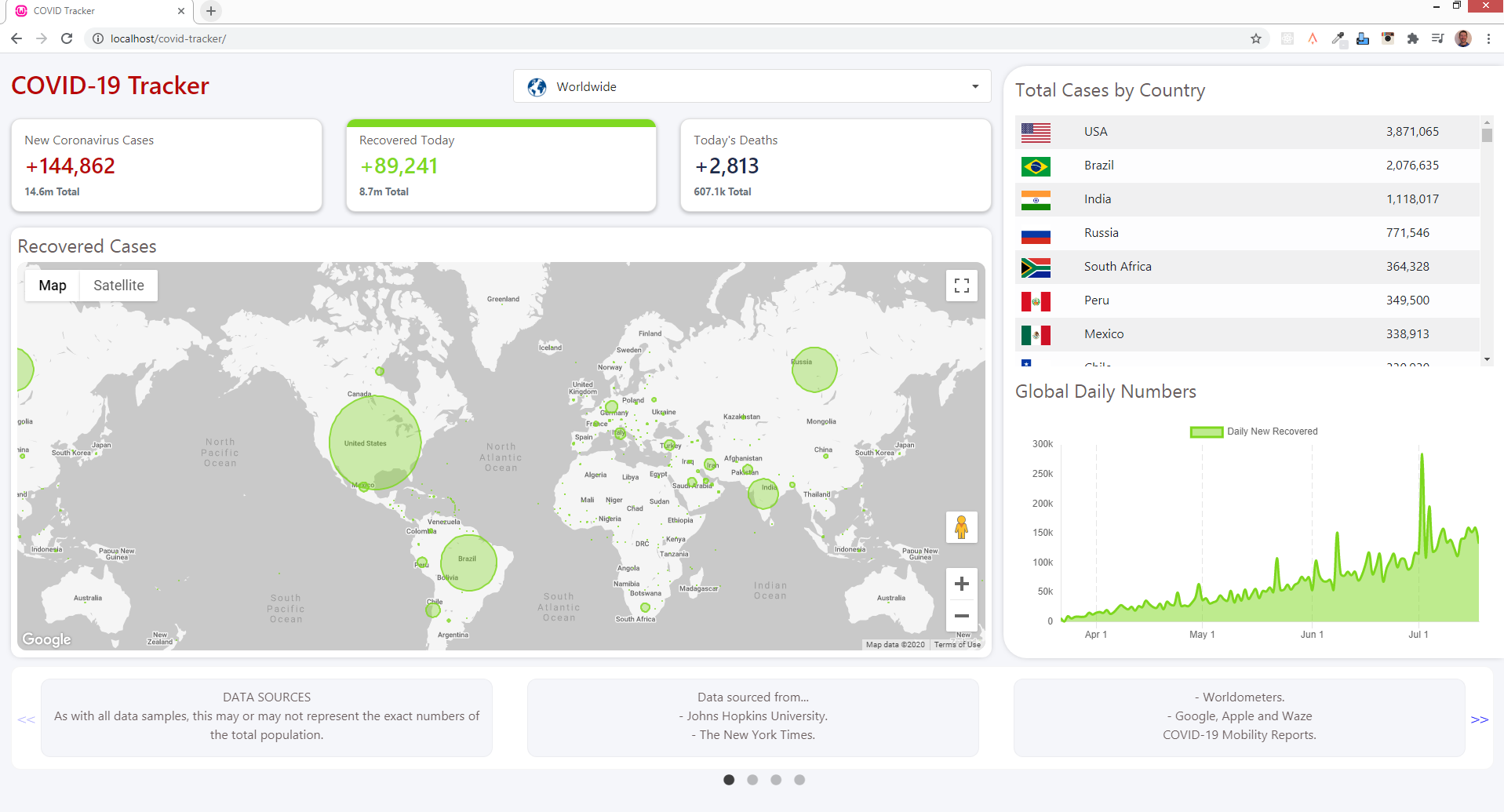Switch to the Map tab
Viewport: 1504px width, 812px height.
coord(52,285)
